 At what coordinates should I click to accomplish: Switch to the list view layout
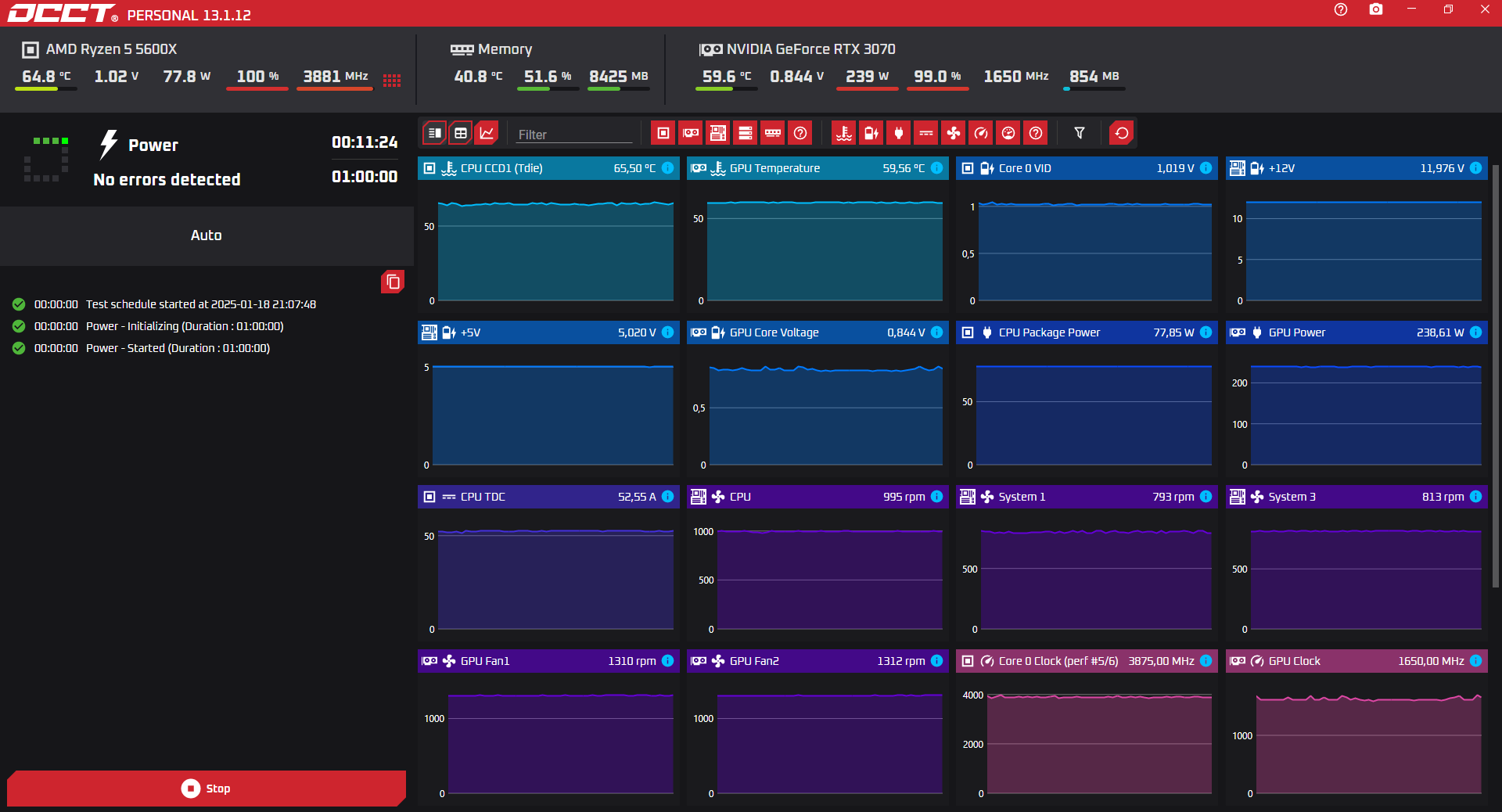click(x=435, y=133)
